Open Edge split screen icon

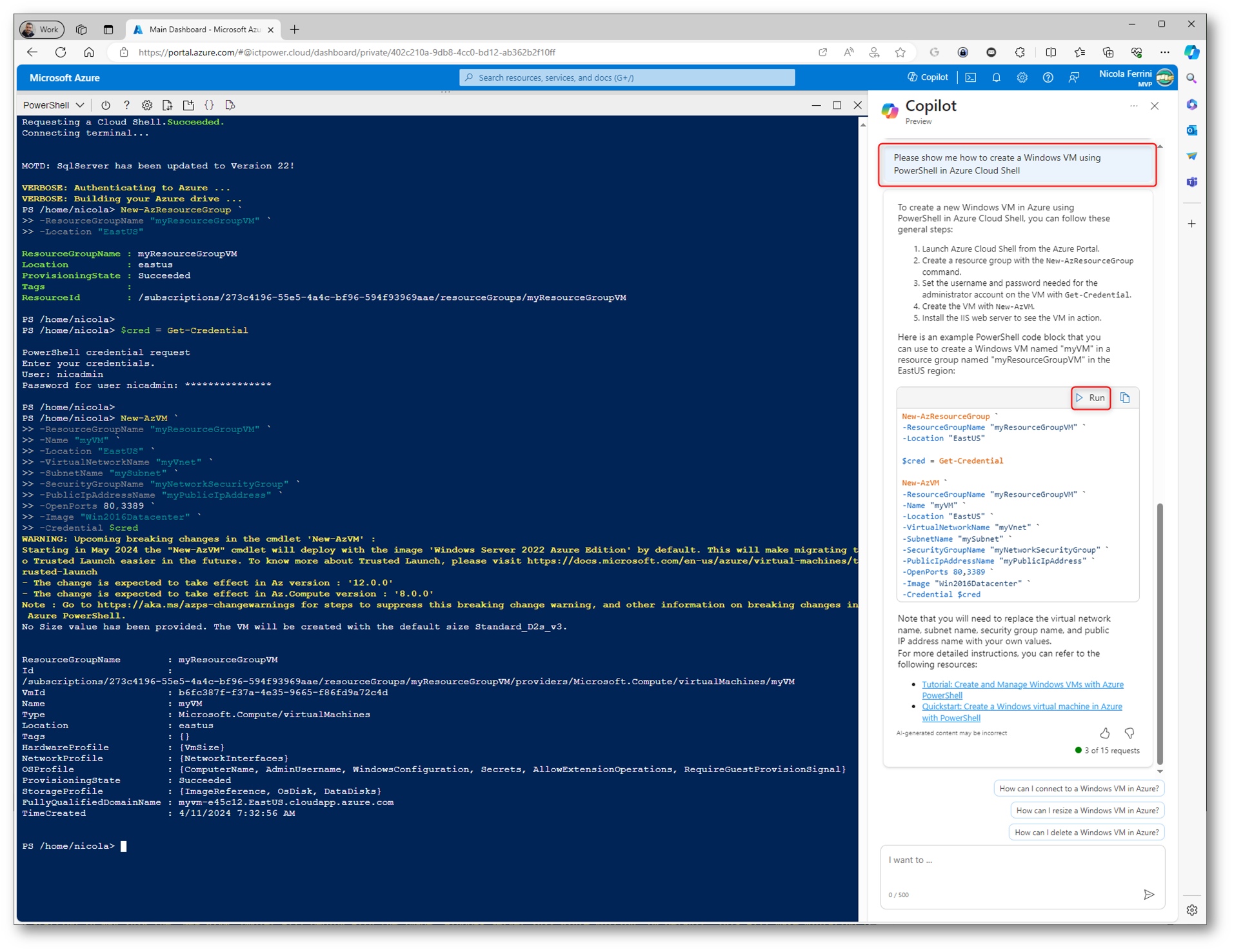pyautogui.click(x=1051, y=52)
